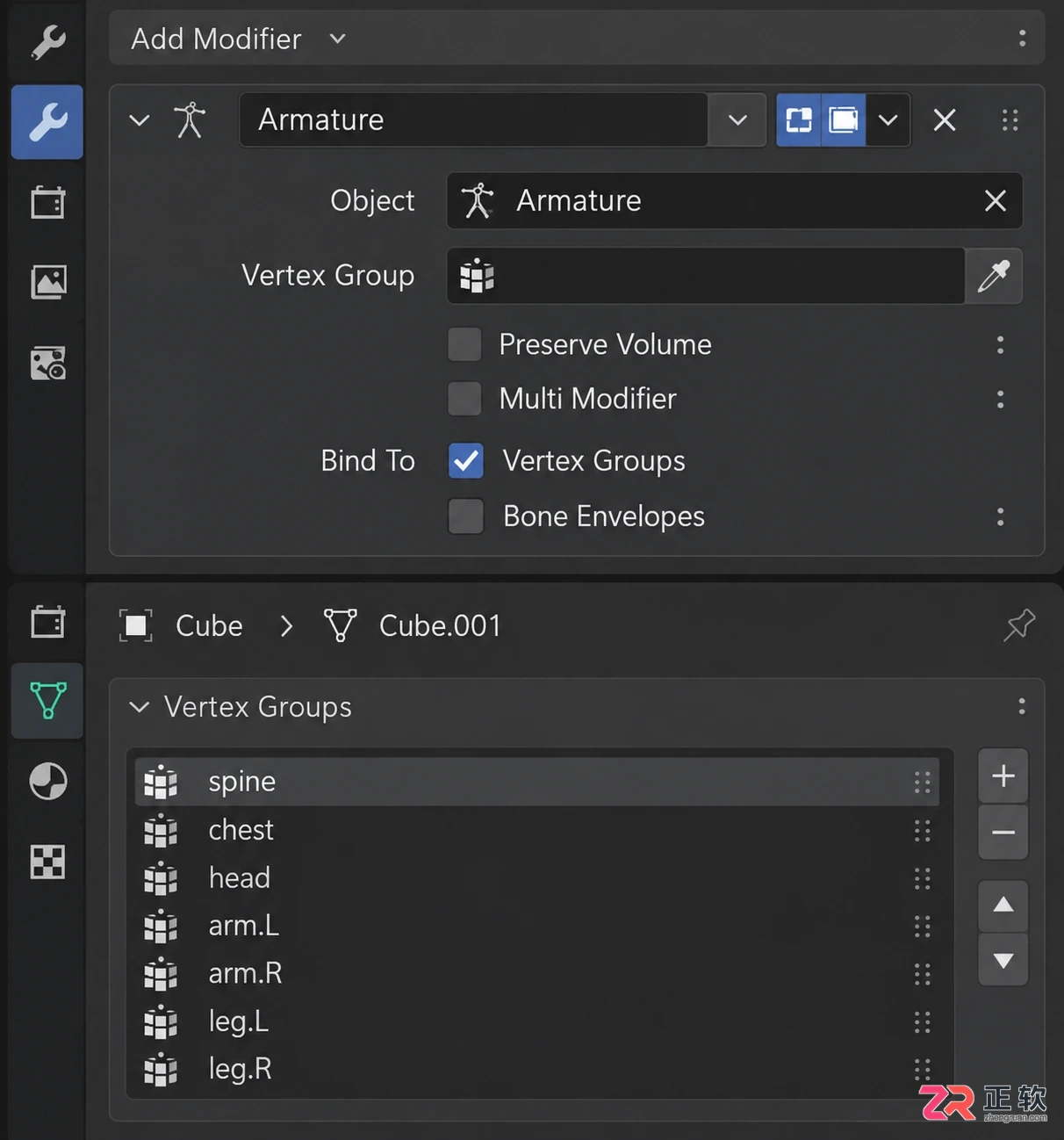Move the vertex group down in list
The height and width of the screenshot is (1140, 1064).
pos(1003,960)
